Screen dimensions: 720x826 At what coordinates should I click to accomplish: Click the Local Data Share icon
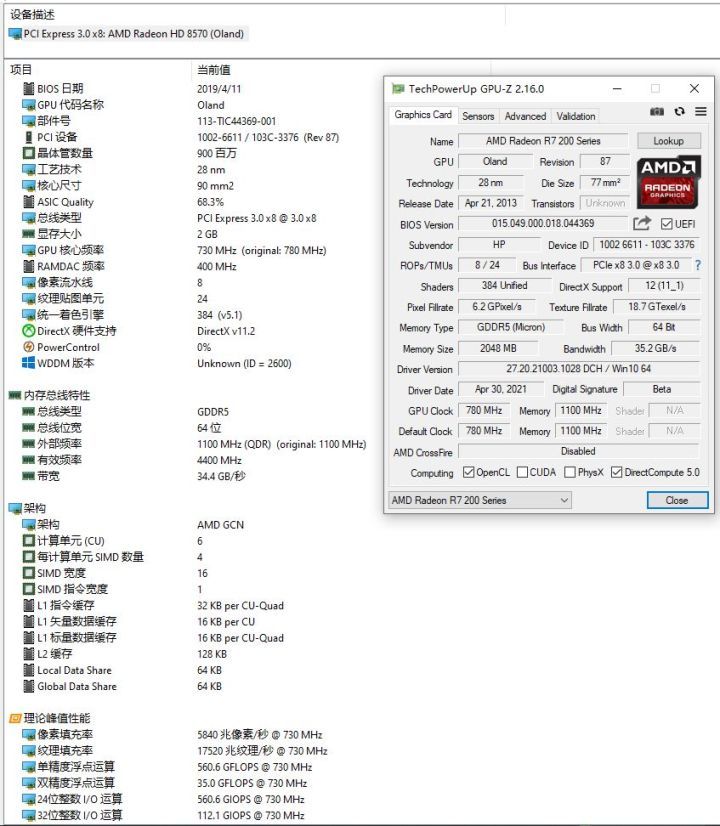coord(28,670)
